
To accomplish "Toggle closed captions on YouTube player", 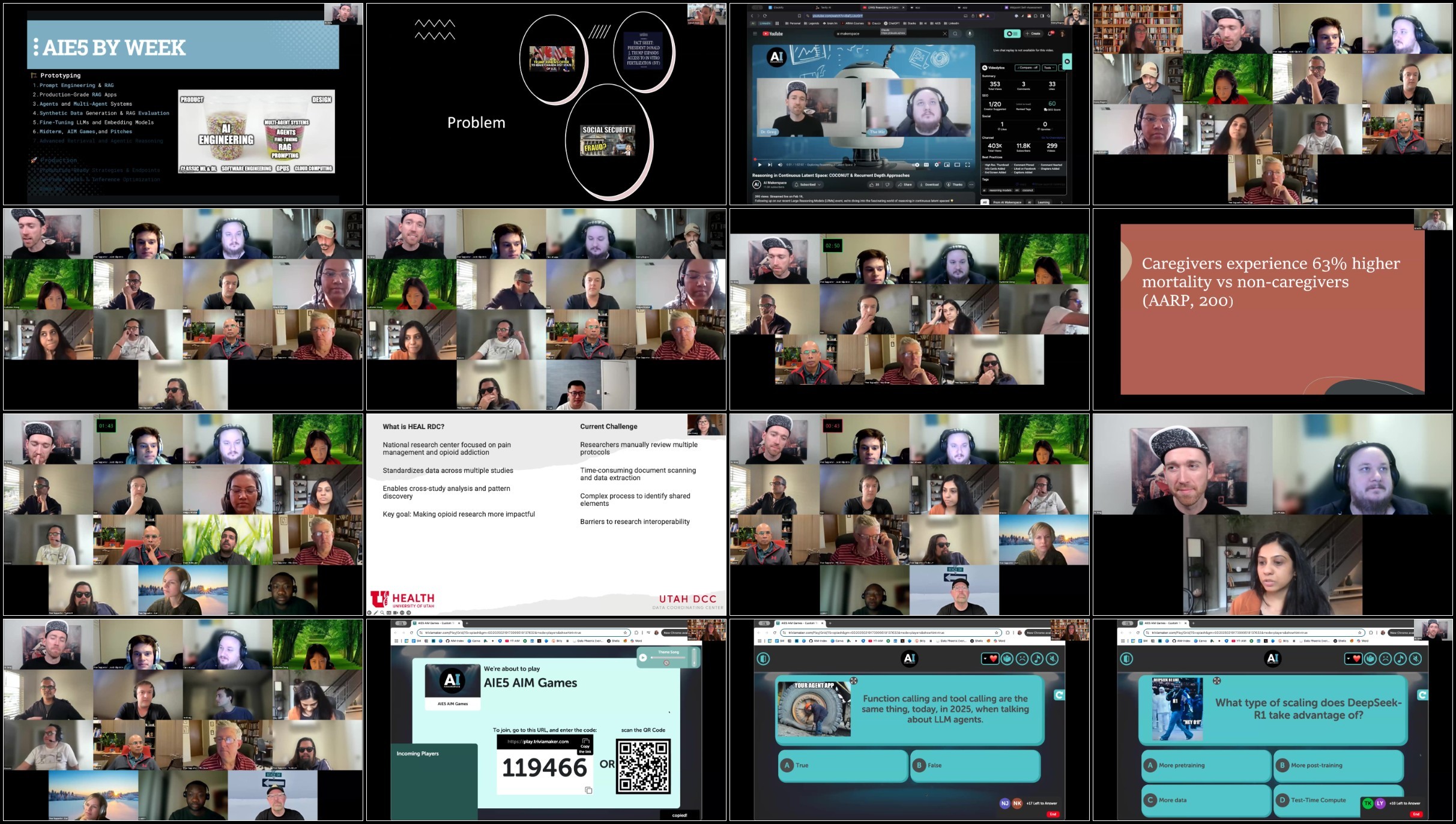I will 926,164.
